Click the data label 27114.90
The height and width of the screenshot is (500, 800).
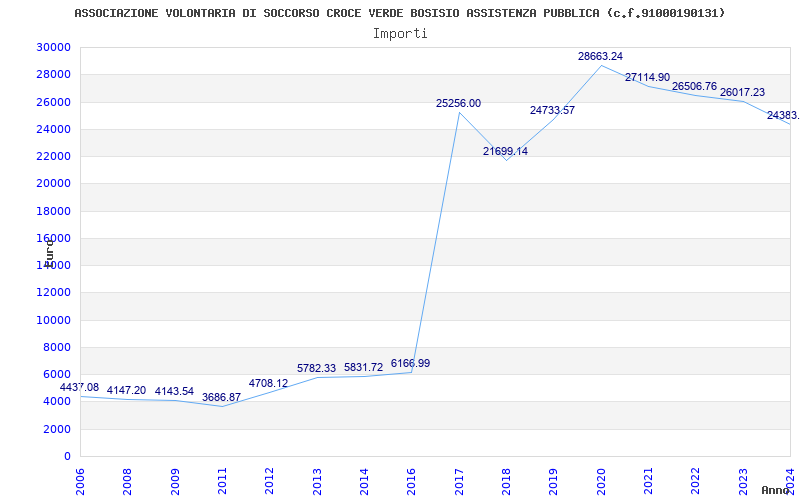647,77
